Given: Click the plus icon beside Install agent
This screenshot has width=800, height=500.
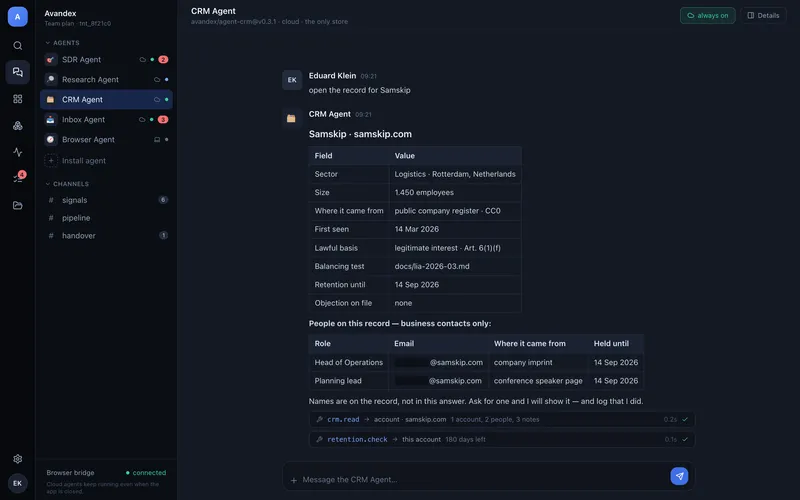Looking at the screenshot, I should pyautogui.click(x=51, y=161).
